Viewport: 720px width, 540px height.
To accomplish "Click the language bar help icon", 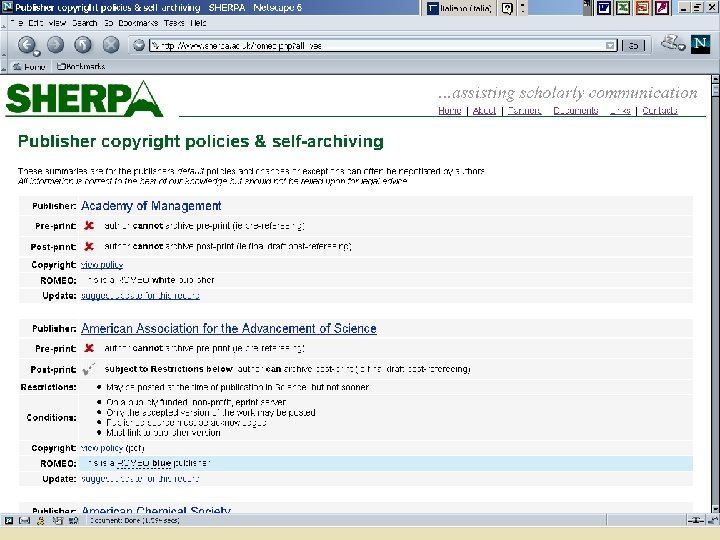I will point(507,8).
